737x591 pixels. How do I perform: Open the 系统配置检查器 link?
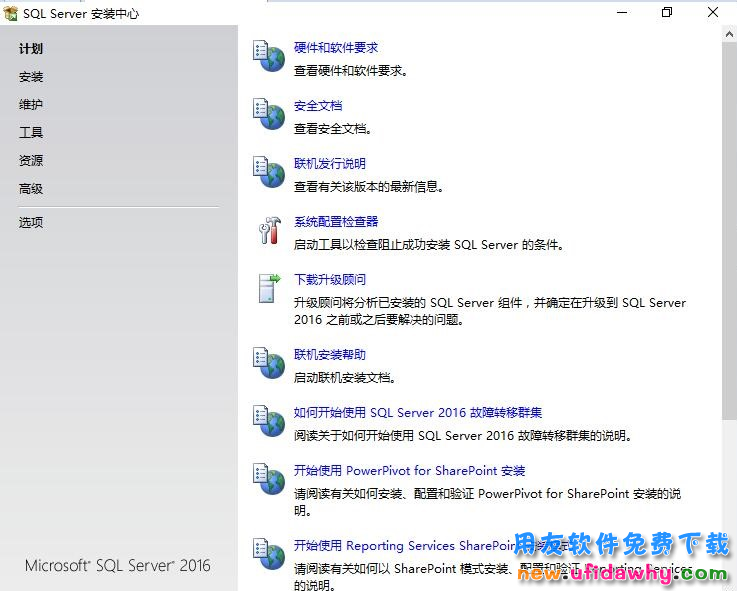tap(336, 222)
